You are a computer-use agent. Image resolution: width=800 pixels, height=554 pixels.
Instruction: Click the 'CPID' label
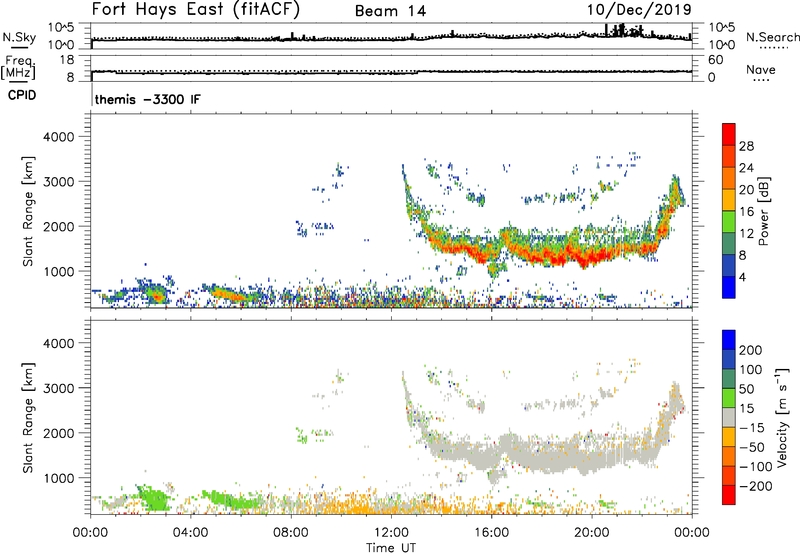pyautogui.click(x=22, y=95)
